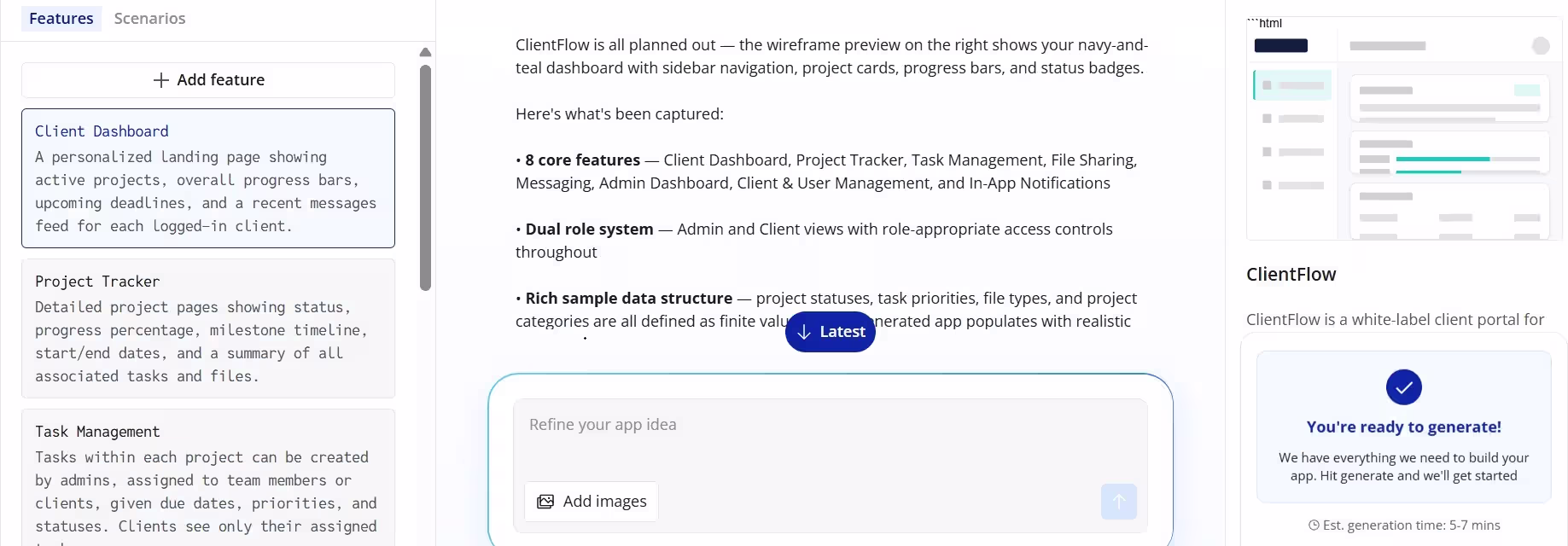Click the ClientFlow is a white-label description
The width and height of the screenshot is (1568, 546).
click(1396, 320)
